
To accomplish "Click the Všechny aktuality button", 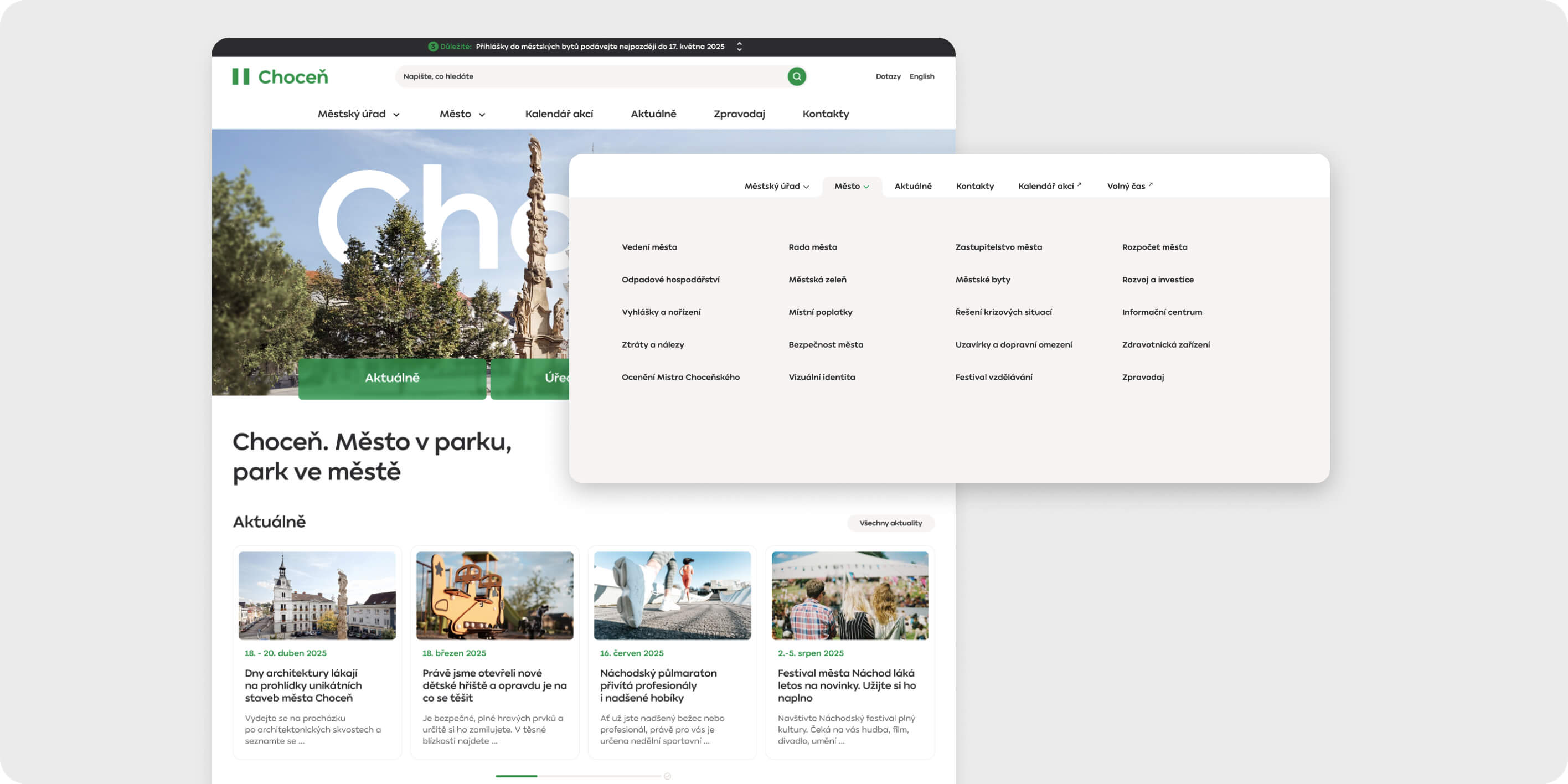I will point(890,523).
